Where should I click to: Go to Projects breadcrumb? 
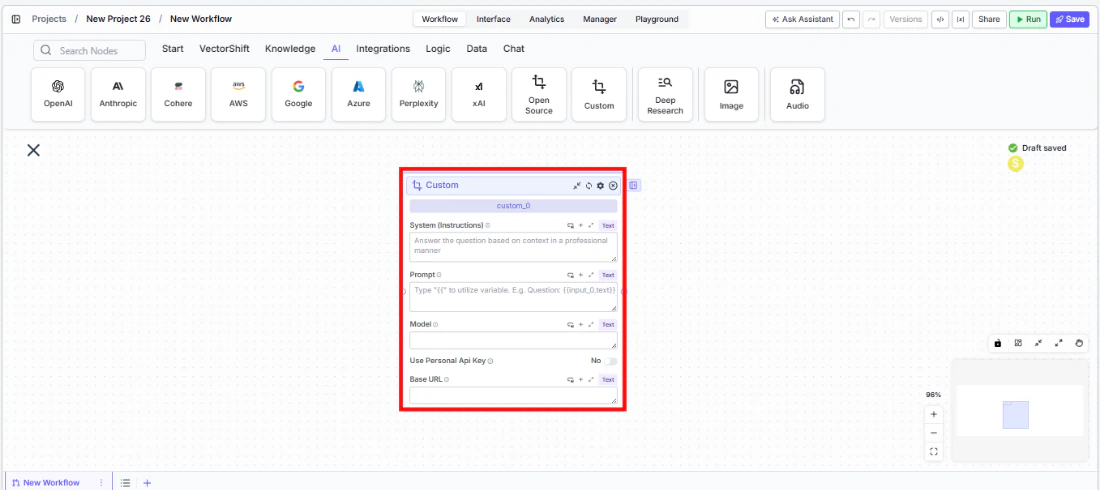click(48, 19)
